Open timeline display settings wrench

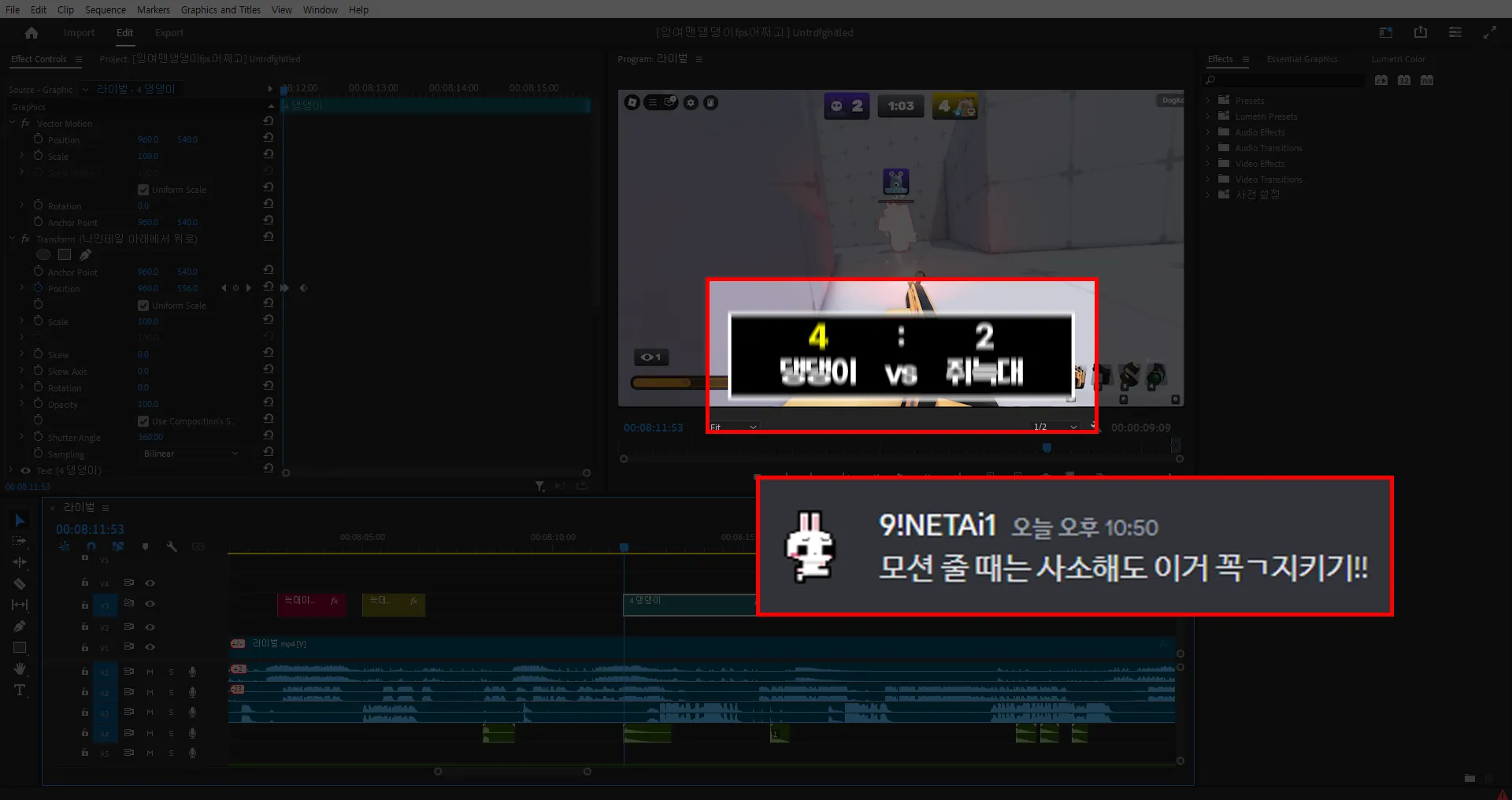[172, 546]
